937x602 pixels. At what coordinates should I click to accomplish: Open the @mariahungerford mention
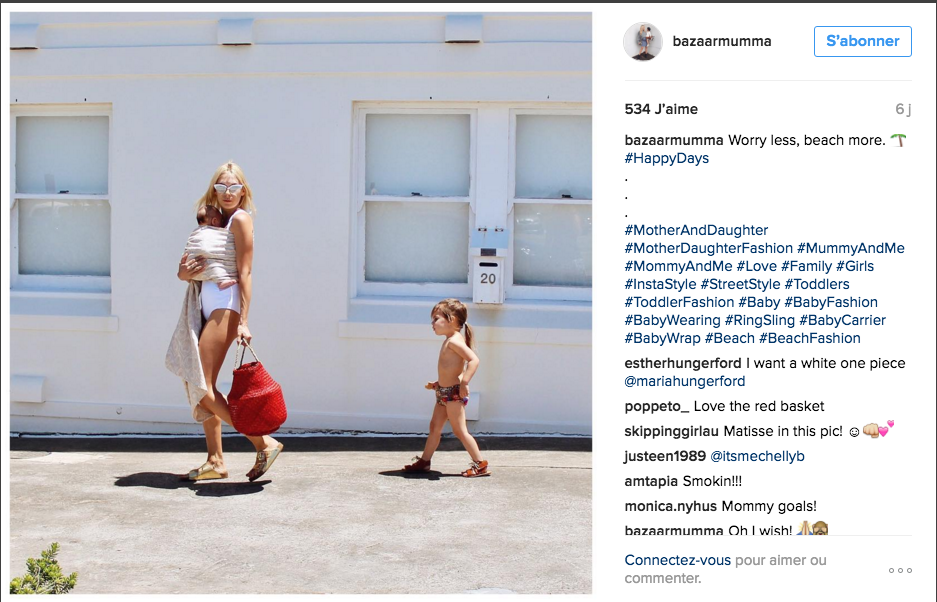click(685, 381)
